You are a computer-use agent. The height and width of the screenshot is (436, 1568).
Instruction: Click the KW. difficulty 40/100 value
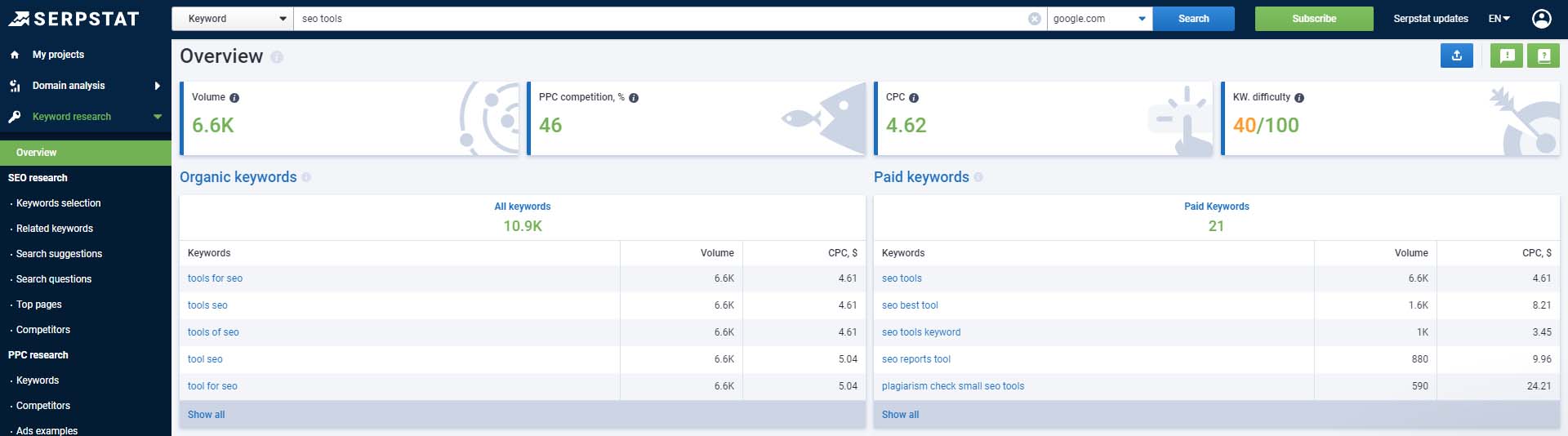tap(1266, 125)
